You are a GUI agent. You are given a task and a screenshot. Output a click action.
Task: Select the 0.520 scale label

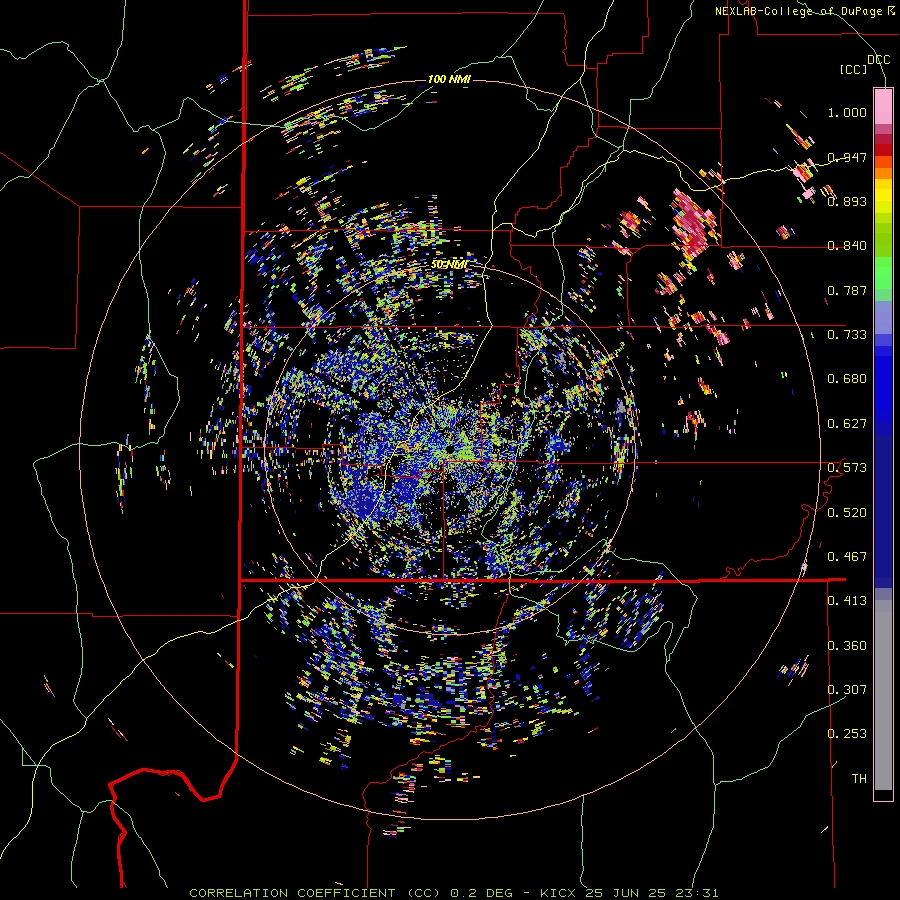click(x=847, y=513)
